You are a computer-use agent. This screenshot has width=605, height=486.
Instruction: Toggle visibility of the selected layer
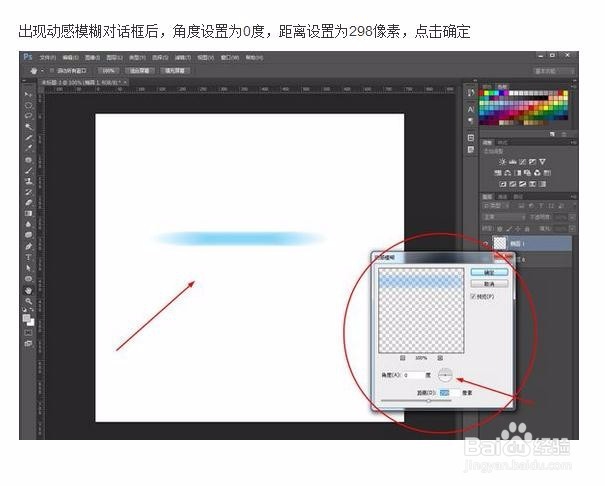coord(485,243)
